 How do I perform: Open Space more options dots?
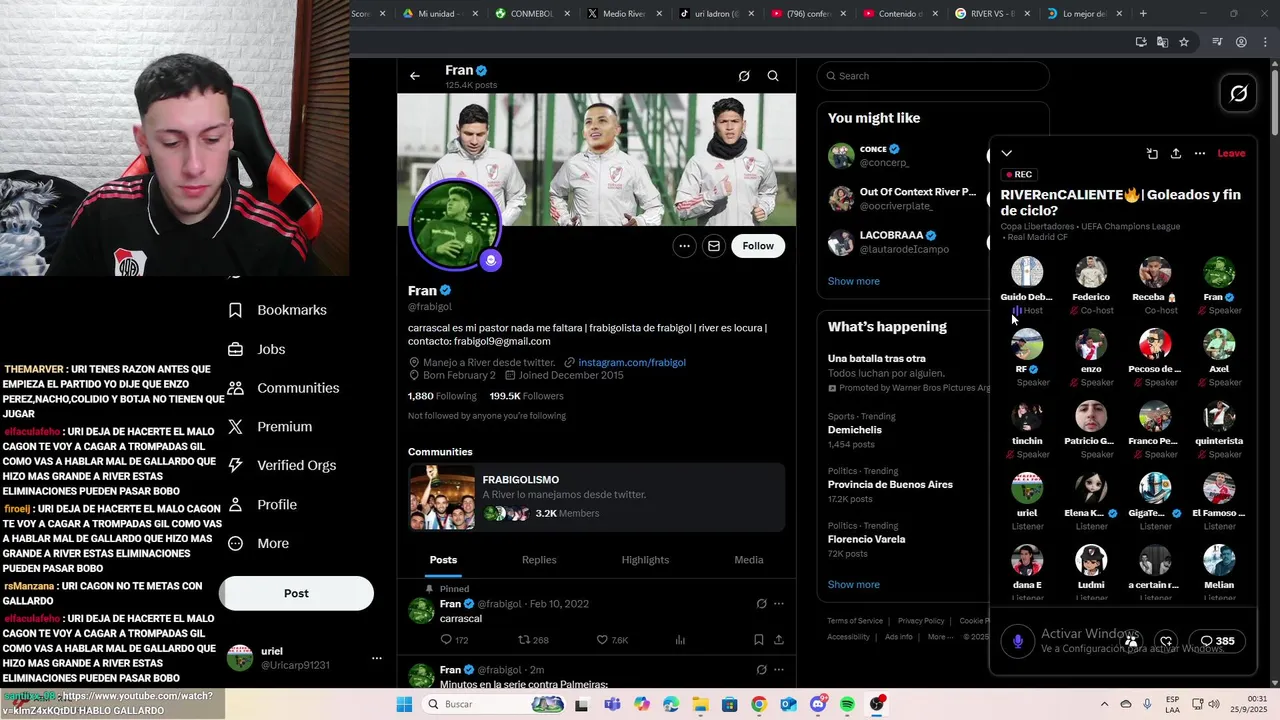pos(1200,154)
